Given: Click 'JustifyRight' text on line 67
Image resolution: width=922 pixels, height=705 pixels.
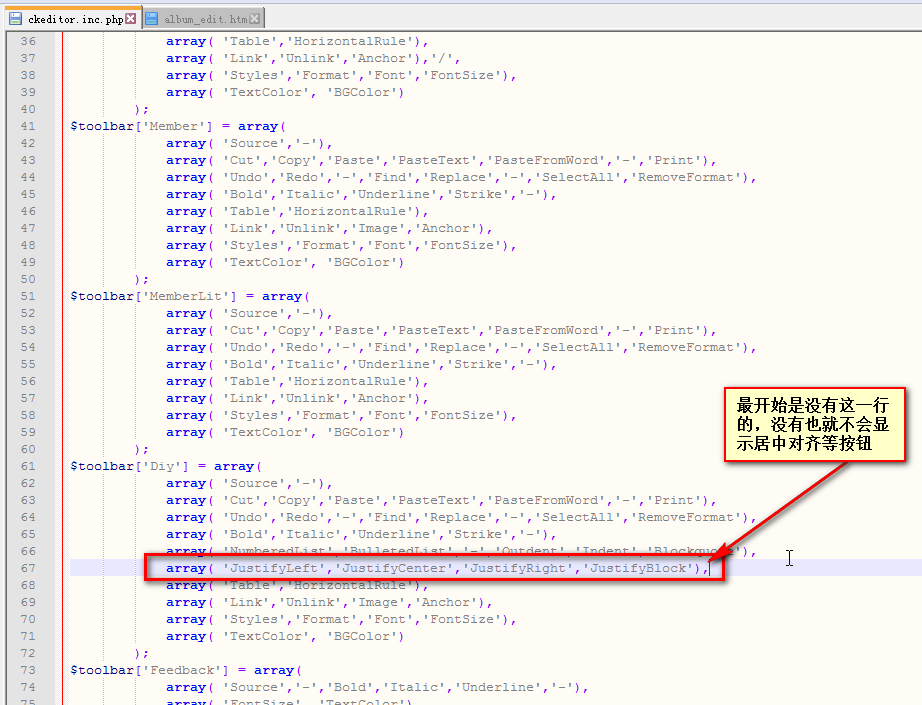Looking at the screenshot, I should 518,569.
